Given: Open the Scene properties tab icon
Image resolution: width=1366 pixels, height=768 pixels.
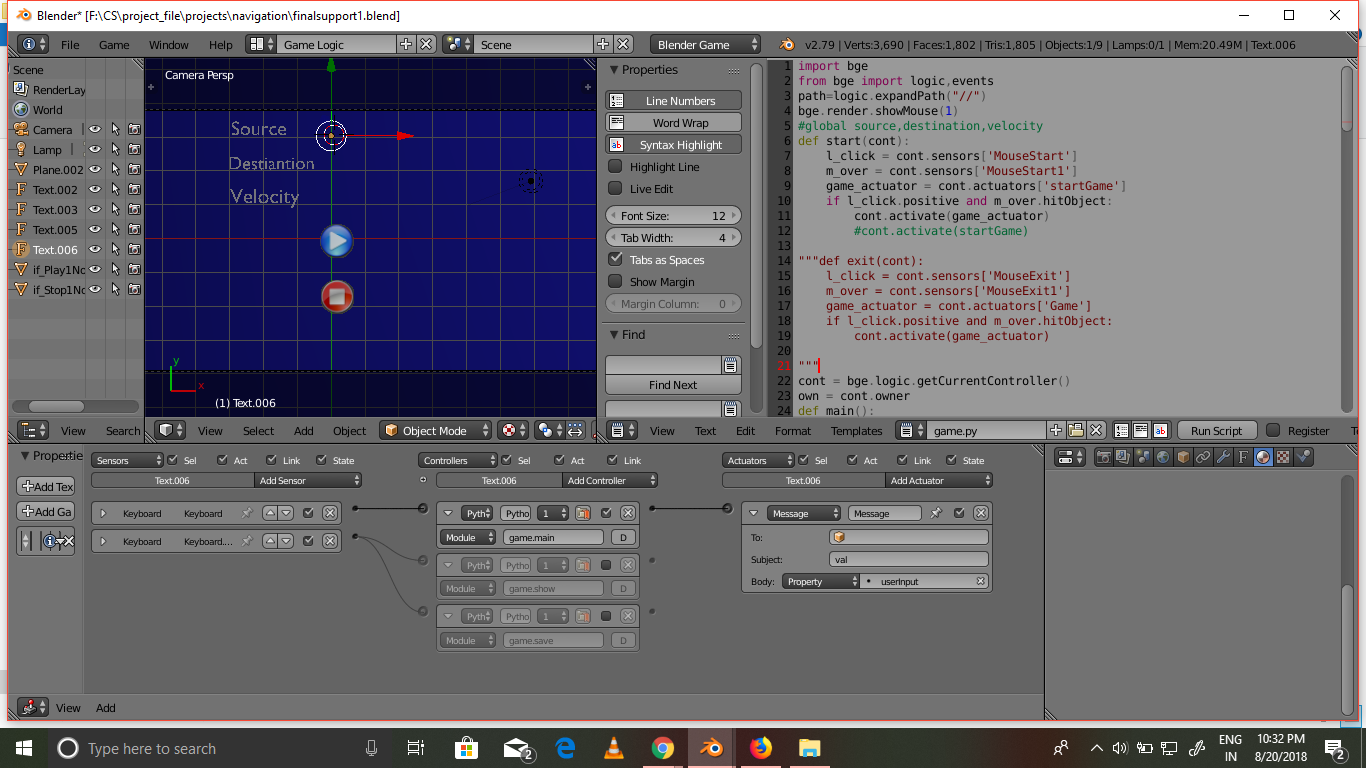Looking at the screenshot, I should point(1143,457).
